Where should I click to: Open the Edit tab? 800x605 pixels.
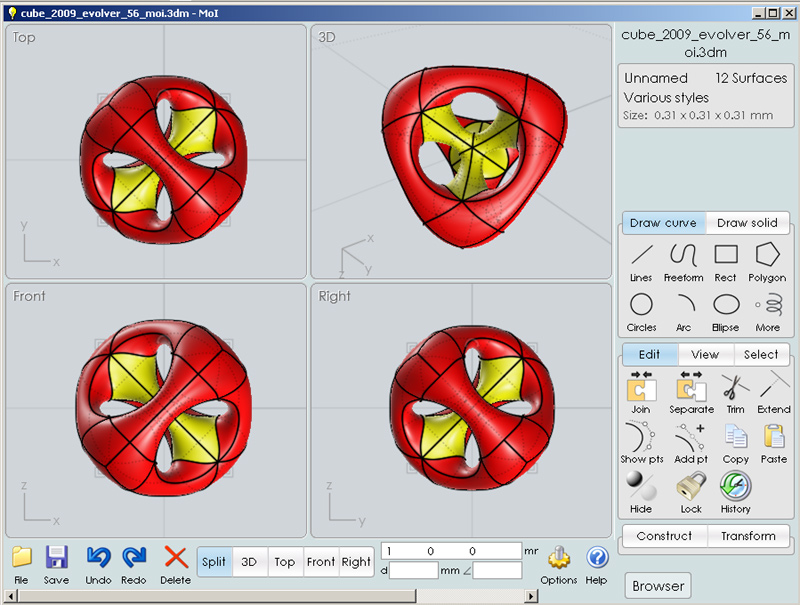point(649,355)
